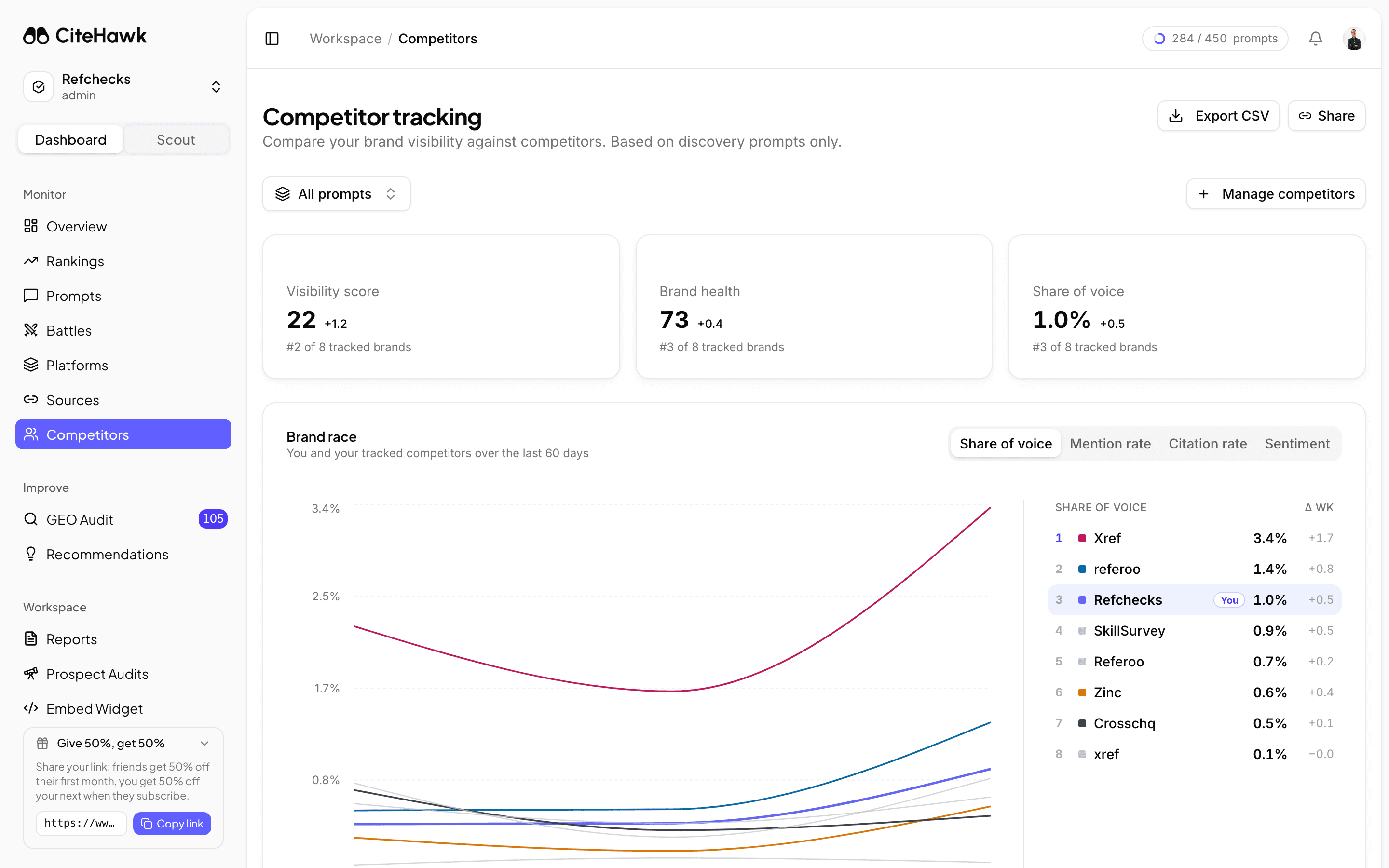Switch to the Scout tab

click(176, 139)
